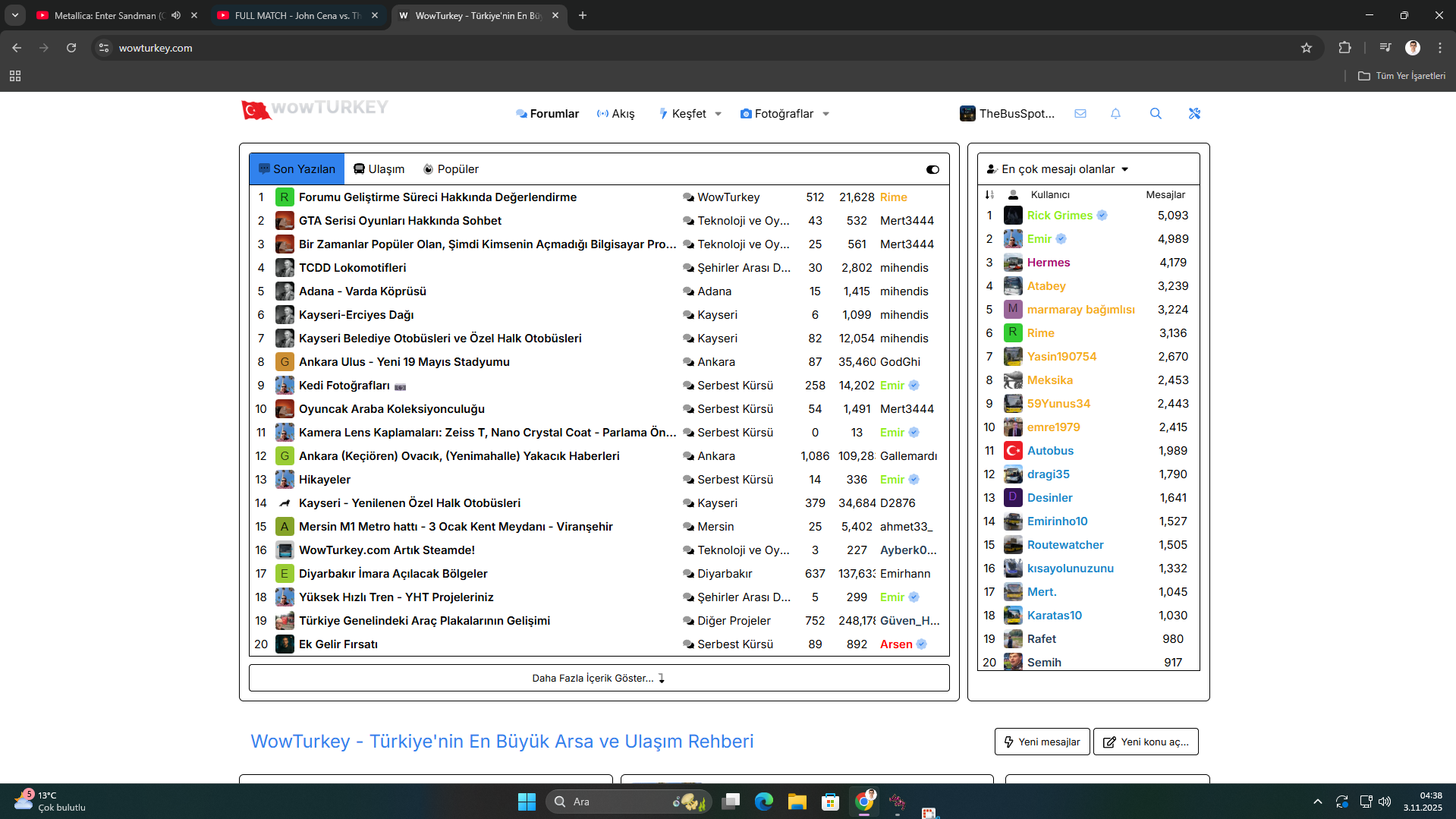This screenshot has width=1456, height=819.
Task: Open the Chrome extensions puzzle icon
Action: coord(1344,48)
